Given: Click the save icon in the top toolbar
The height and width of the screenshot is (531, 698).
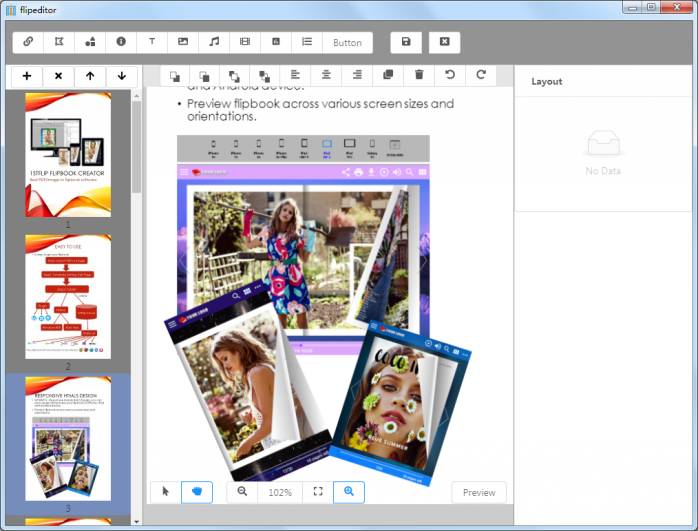Looking at the screenshot, I should click(x=406, y=42).
